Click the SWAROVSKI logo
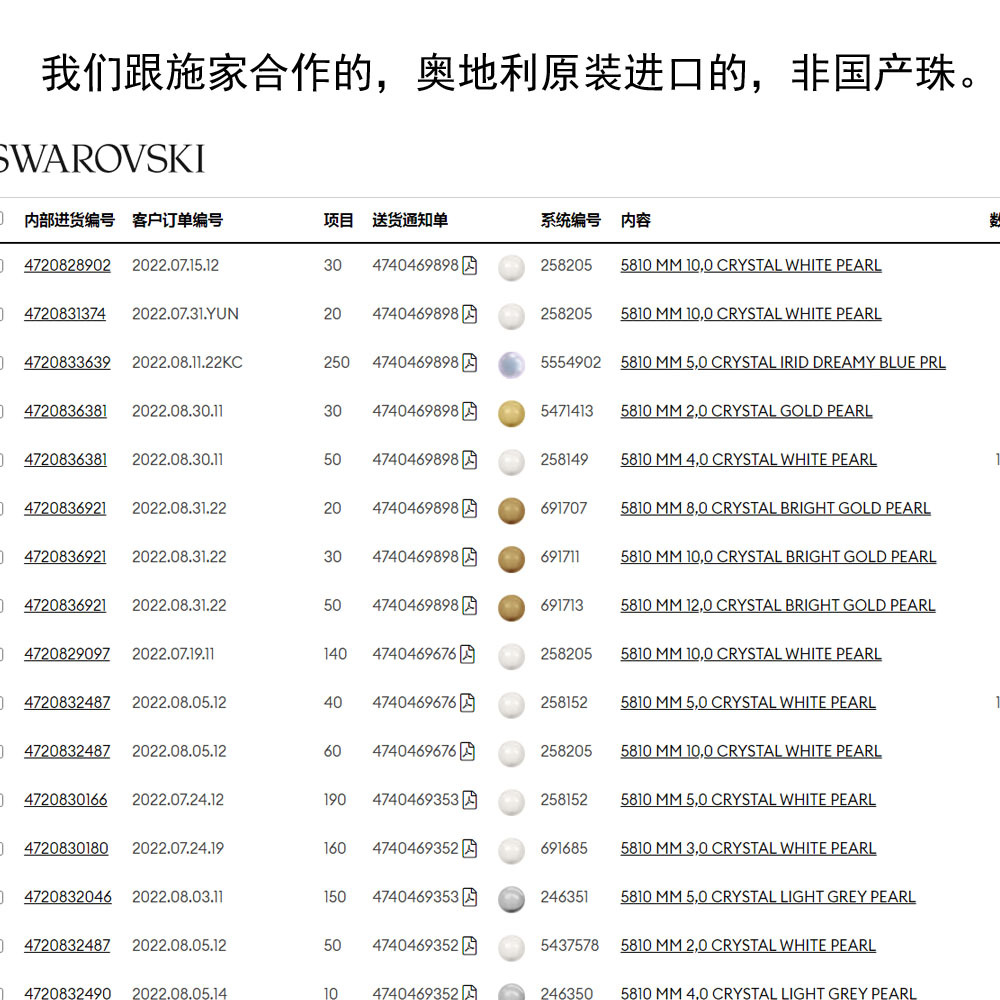 102,159
